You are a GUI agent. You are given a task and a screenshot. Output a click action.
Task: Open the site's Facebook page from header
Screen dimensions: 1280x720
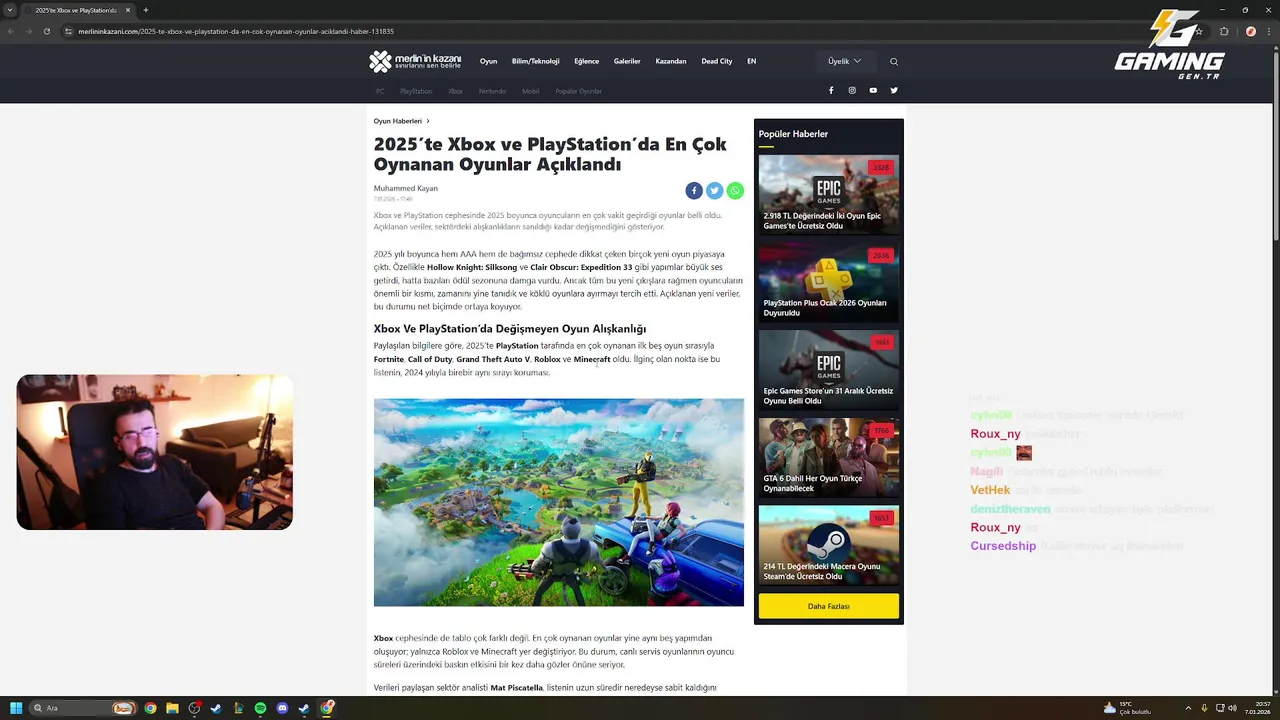tap(831, 90)
